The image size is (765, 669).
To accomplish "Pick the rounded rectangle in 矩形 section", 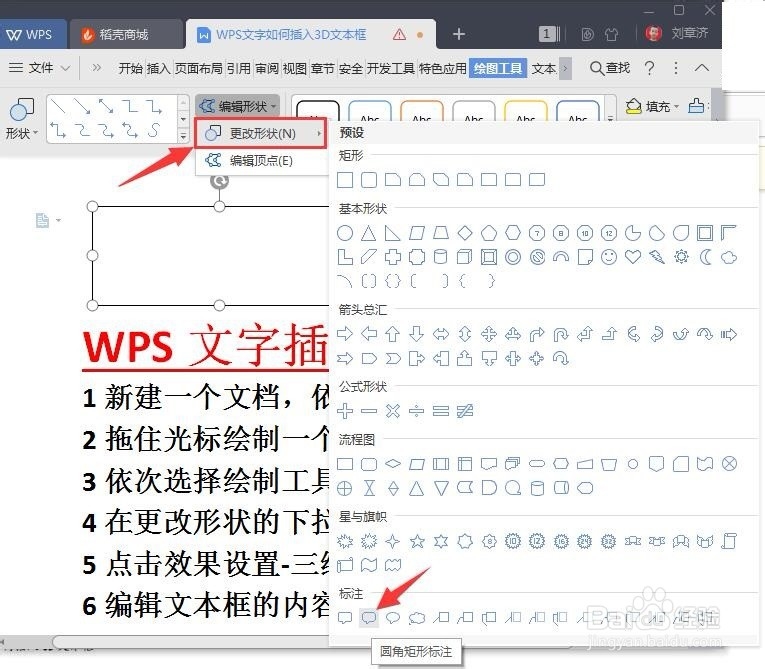I will tap(369, 180).
